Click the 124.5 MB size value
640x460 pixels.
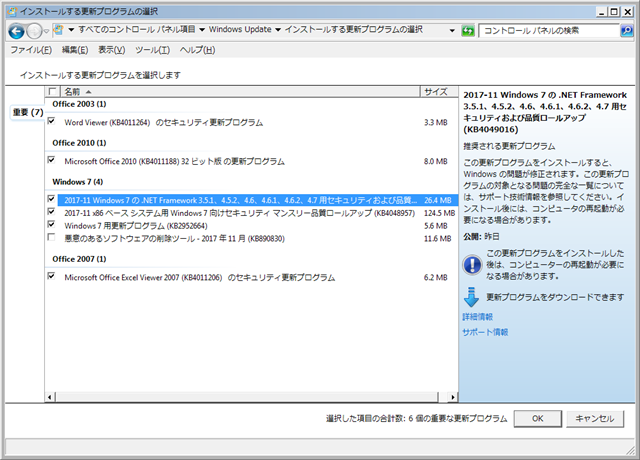439,213
